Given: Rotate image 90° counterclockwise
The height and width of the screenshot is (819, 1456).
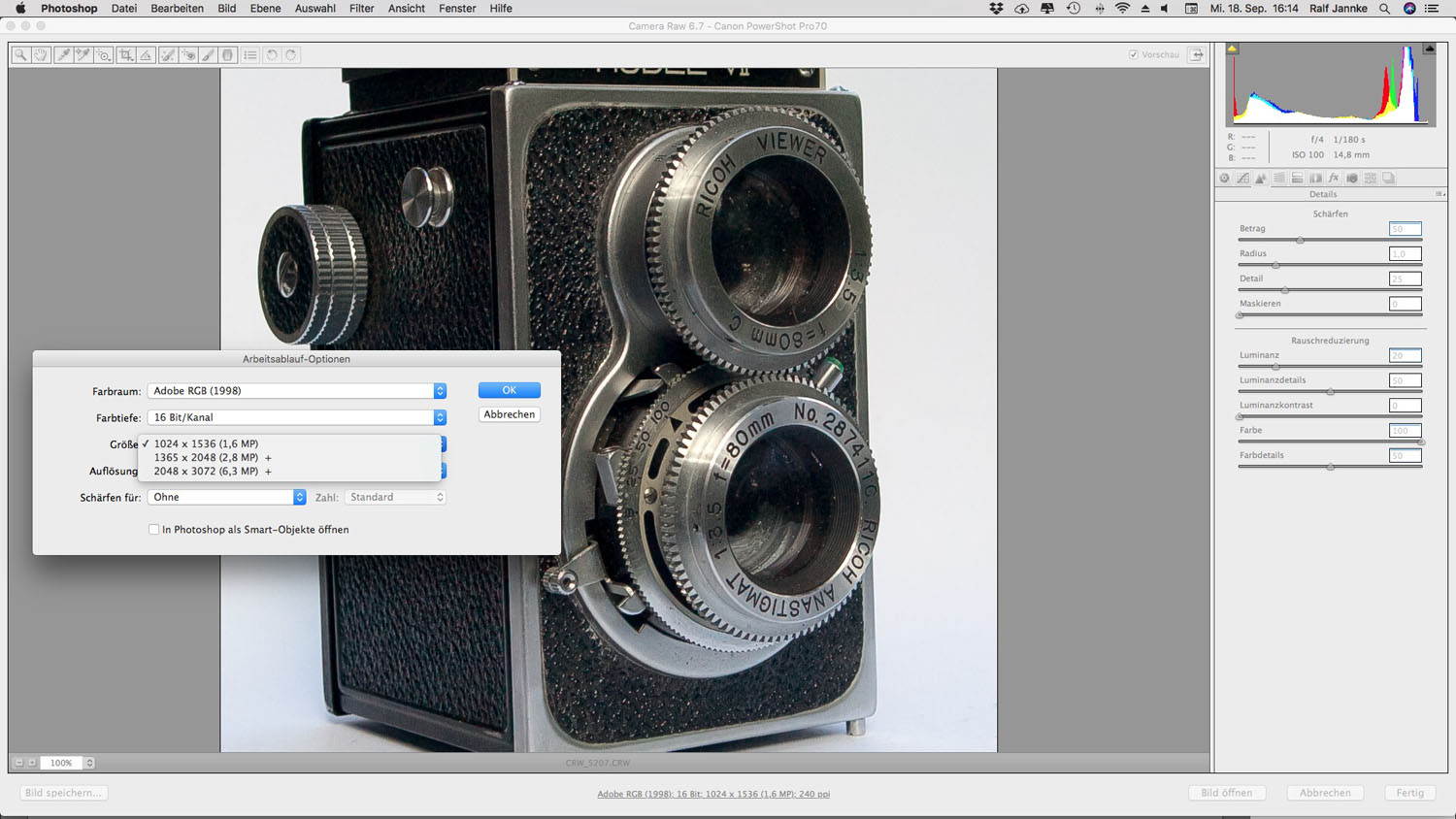Looking at the screenshot, I should 272,55.
